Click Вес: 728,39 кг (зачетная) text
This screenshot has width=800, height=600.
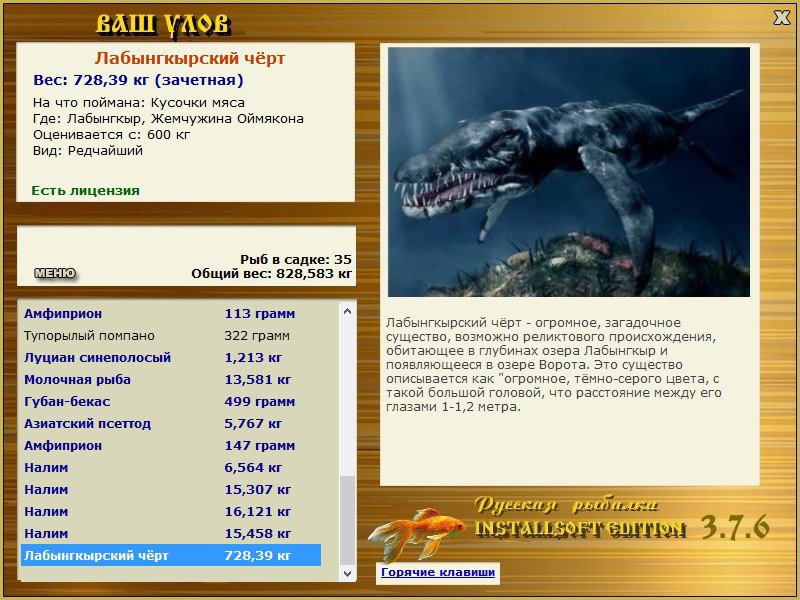tap(138, 80)
